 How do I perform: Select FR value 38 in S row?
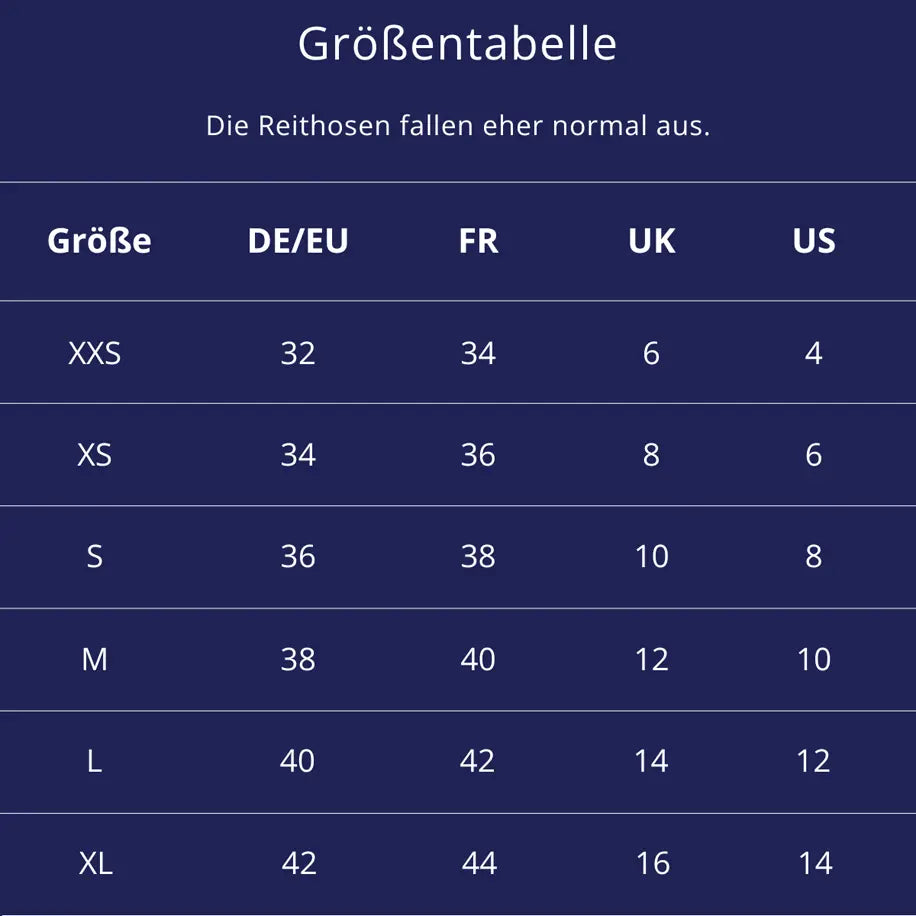pyautogui.click(x=478, y=557)
